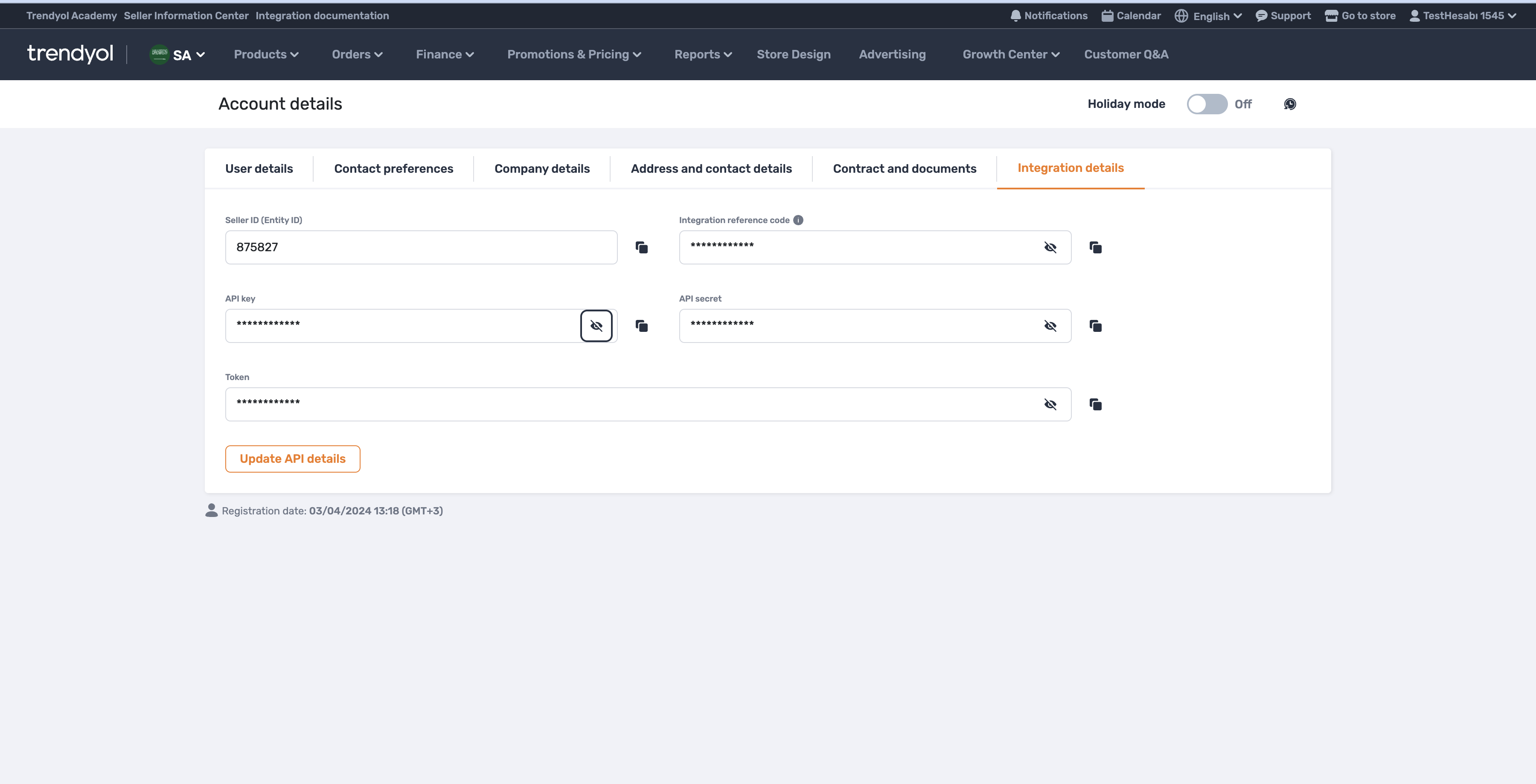Click the Seller ID (Entity ID) label
Screen dimensions: 1536x784
pyautogui.click(x=264, y=220)
